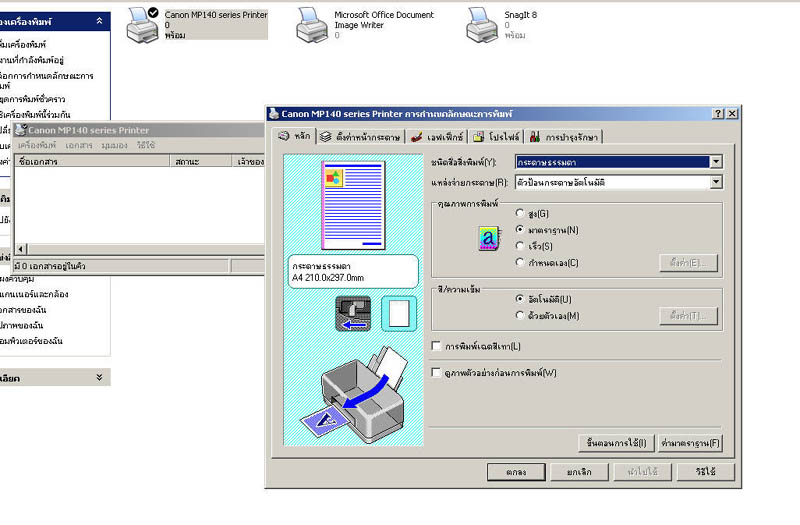Click the paper size info 'A4 210.0x297.0mm'
Screen dimensions: 800x525
[x=328, y=278]
